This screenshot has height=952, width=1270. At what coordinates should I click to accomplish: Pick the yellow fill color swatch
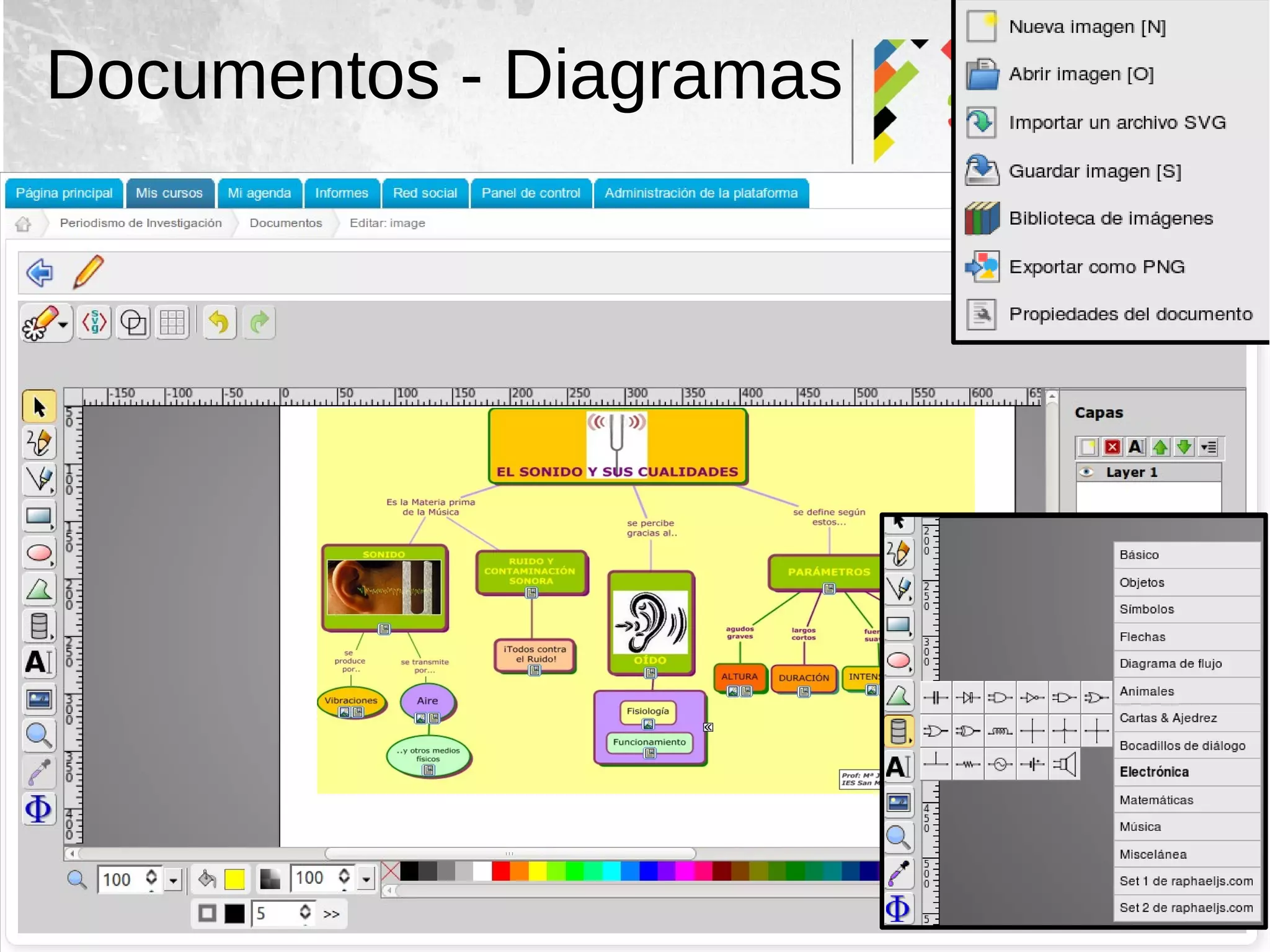(234, 879)
